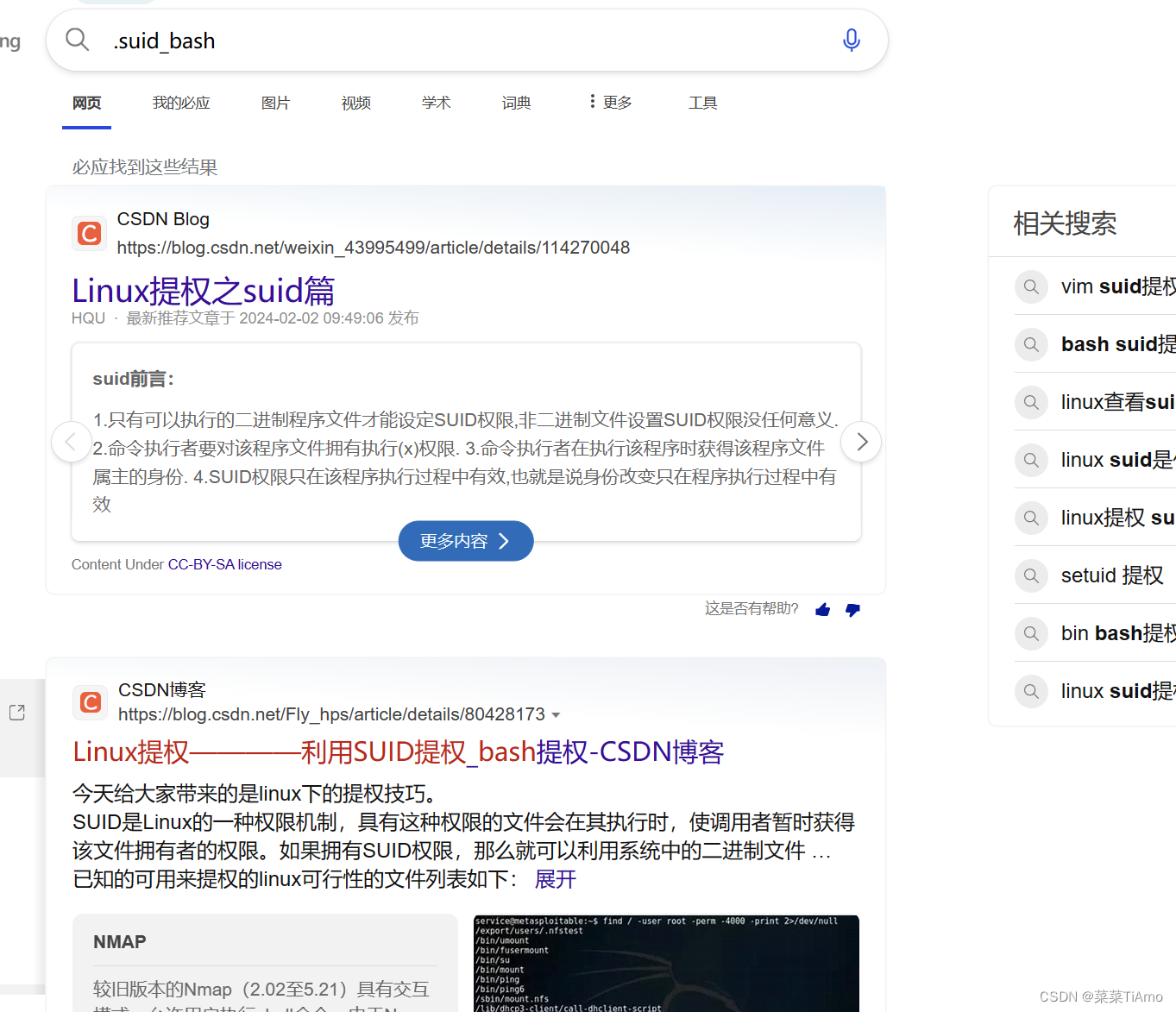The width and height of the screenshot is (1176, 1012).
Task: Click the 'linux提权 su' related search
Action: tap(1118, 518)
